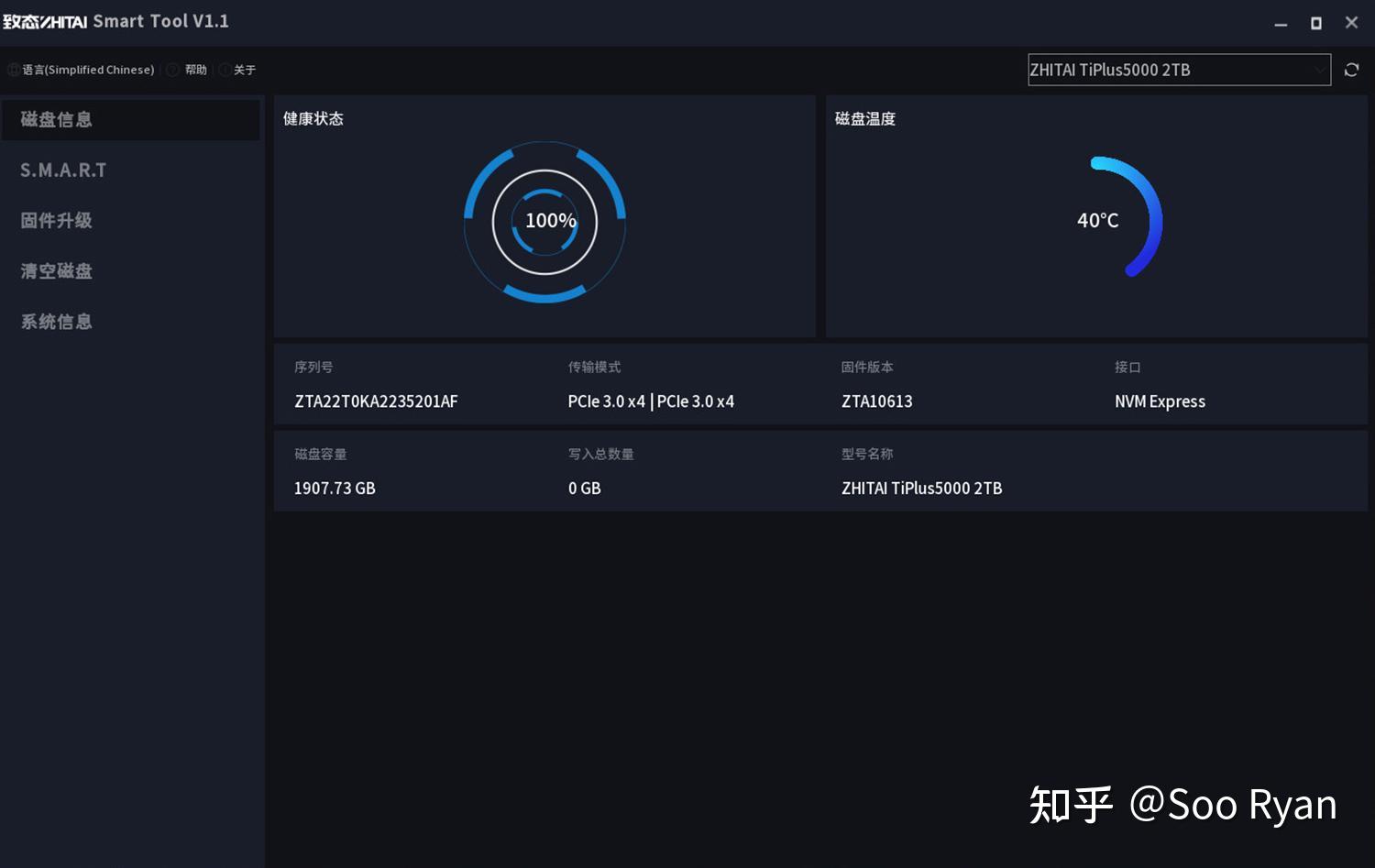Open the 固件升级 firmware upgrade page

click(x=56, y=220)
